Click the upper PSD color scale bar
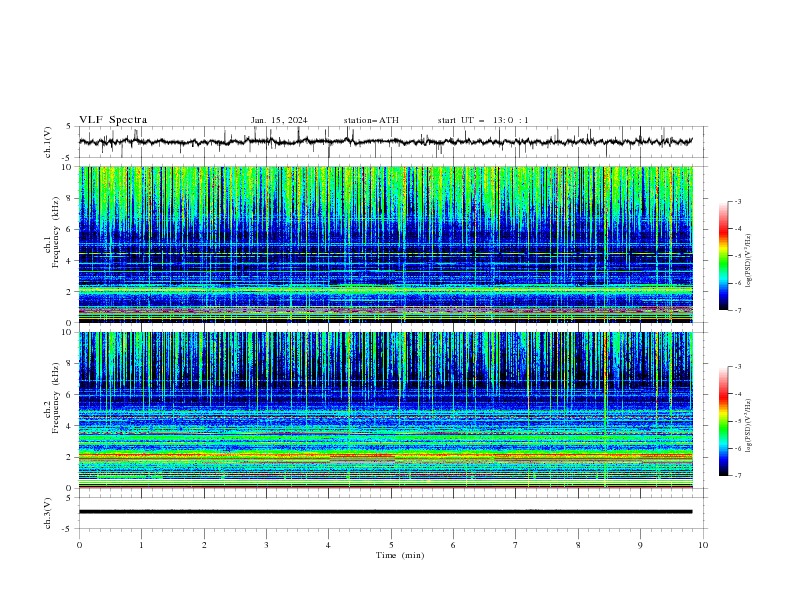792x612 pixels. pos(724,256)
